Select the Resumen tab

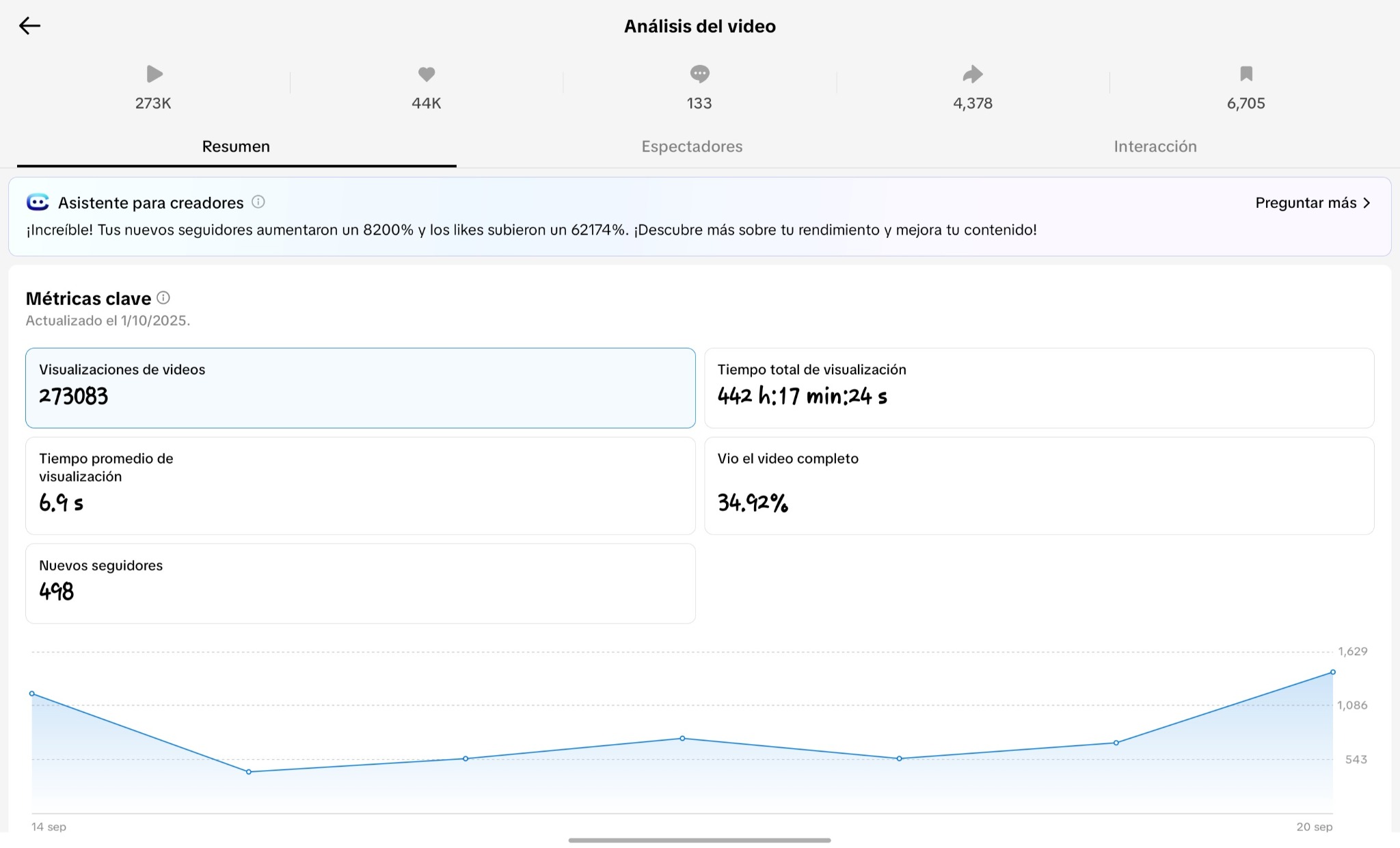coord(236,146)
